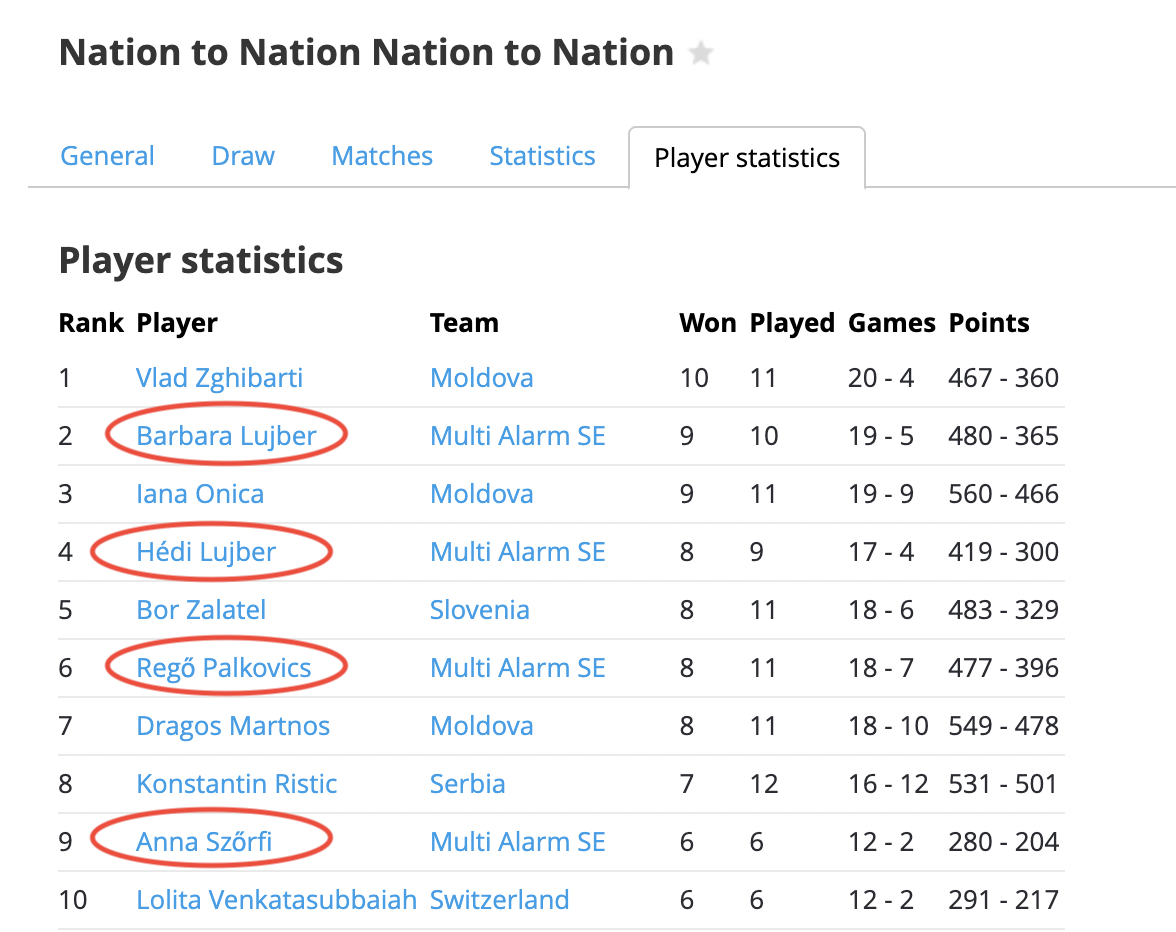This screenshot has height=932, width=1176.
Task: View the Switzerland team page
Action: coord(499,900)
